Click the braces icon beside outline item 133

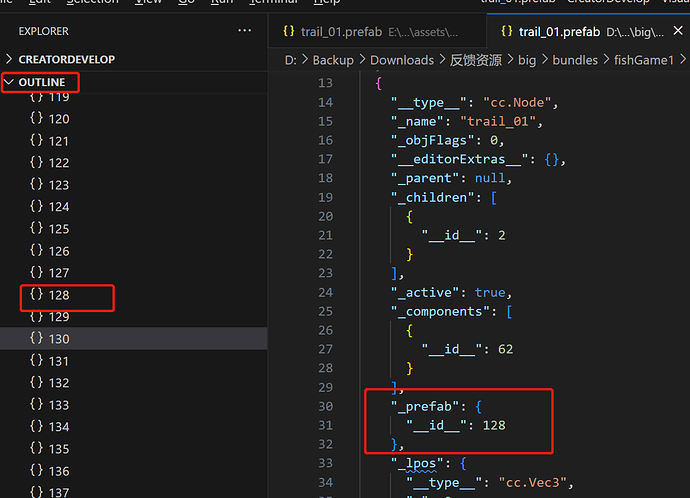coord(37,405)
